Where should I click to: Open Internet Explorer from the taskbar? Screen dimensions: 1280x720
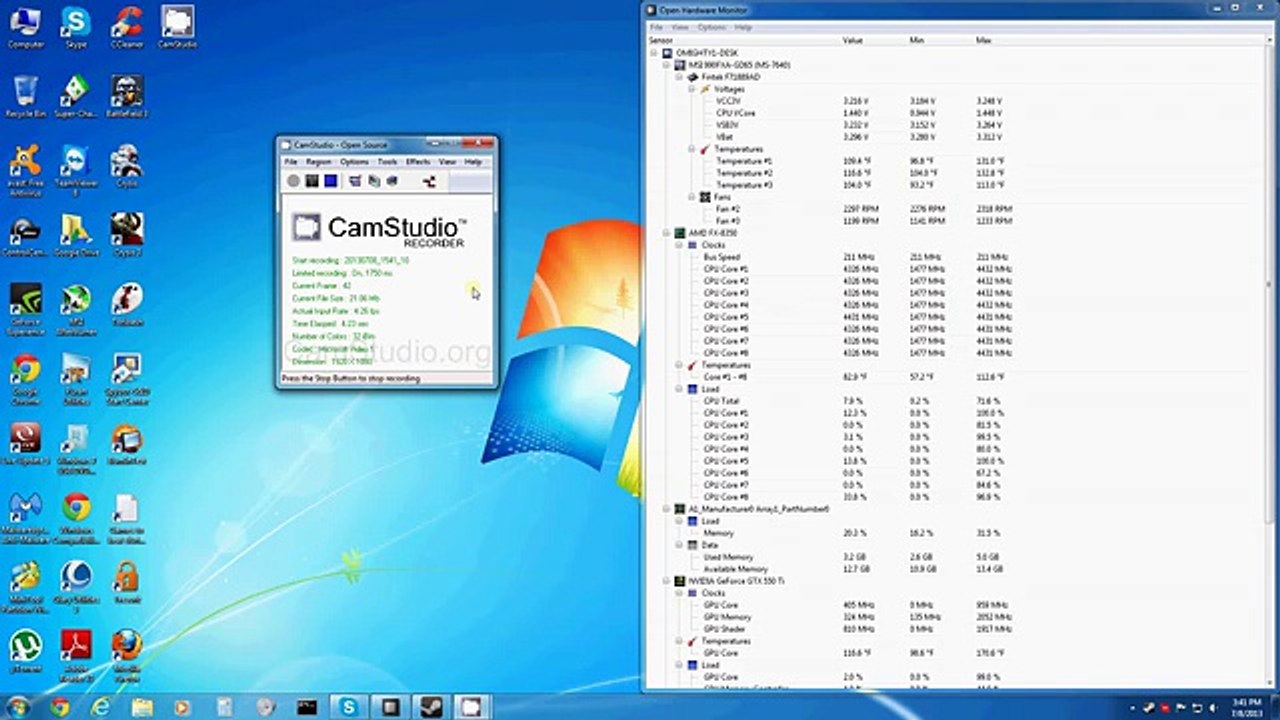[x=100, y=707]
